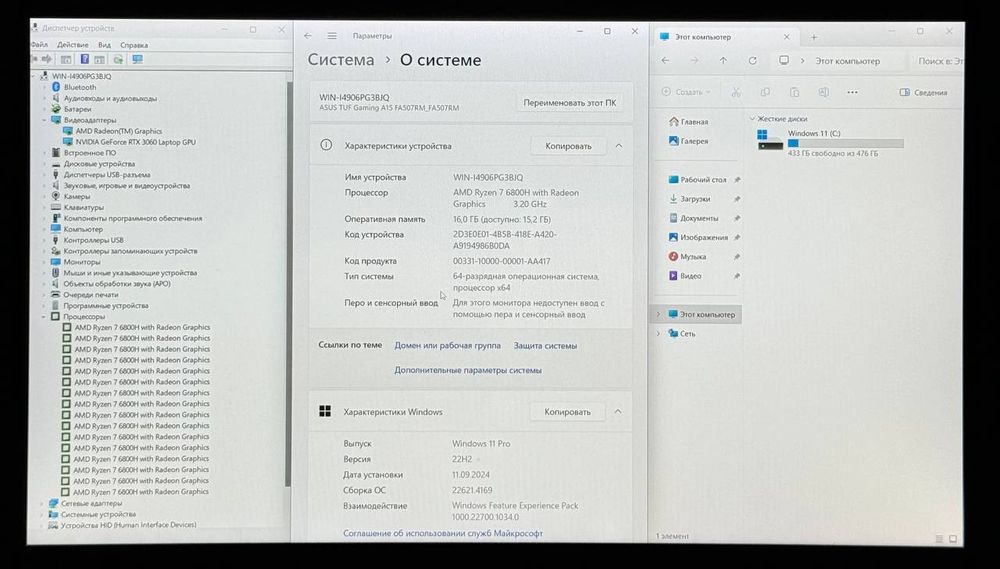
Task: Expand the Клавиатуры tree node
Action: pyautogui.click(x=45, y=207)
